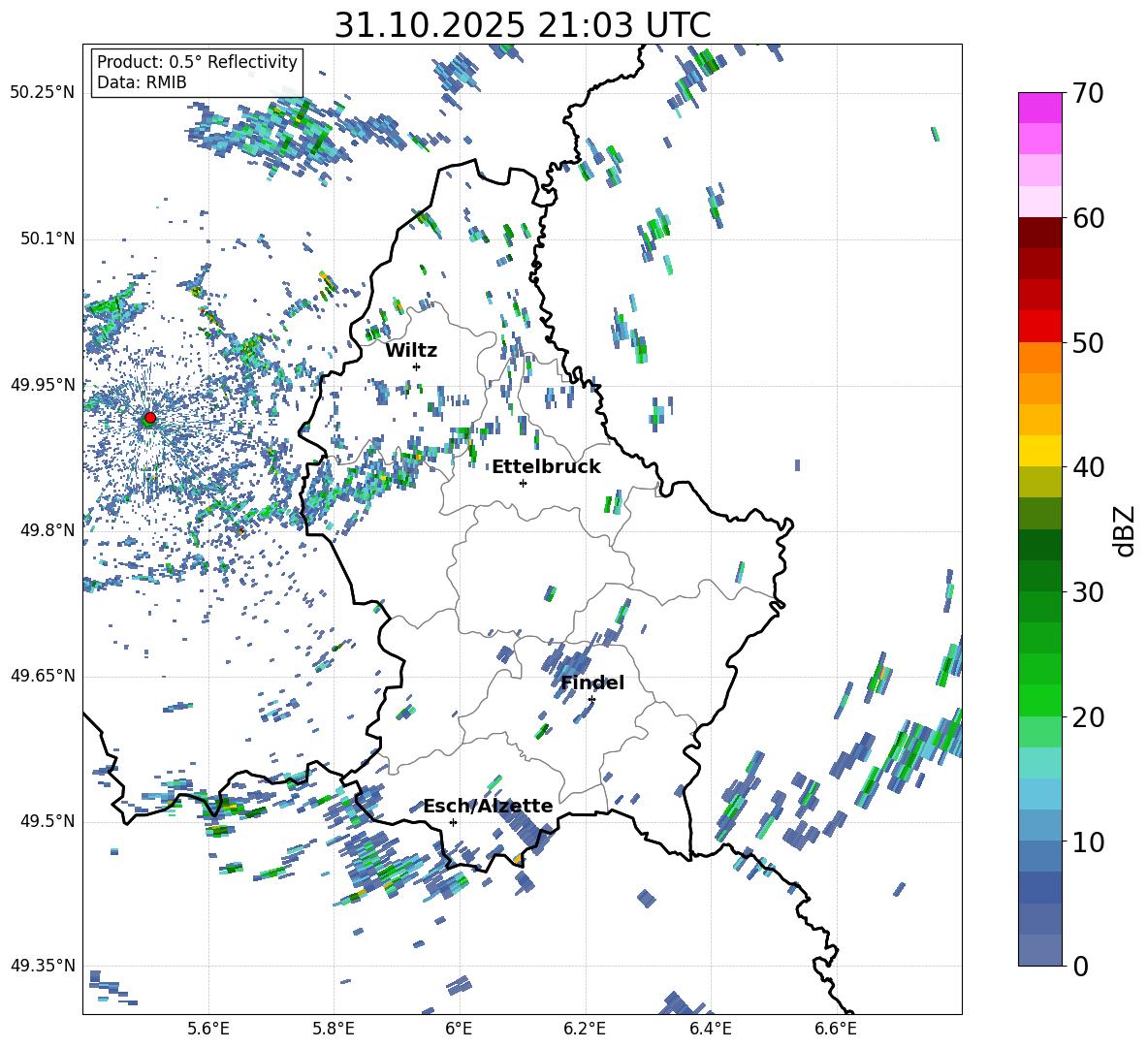This screenshot has height=1048, width=1148.
Task: Click the 20 colorbar tick label
Action: (x=1088, y=717)
